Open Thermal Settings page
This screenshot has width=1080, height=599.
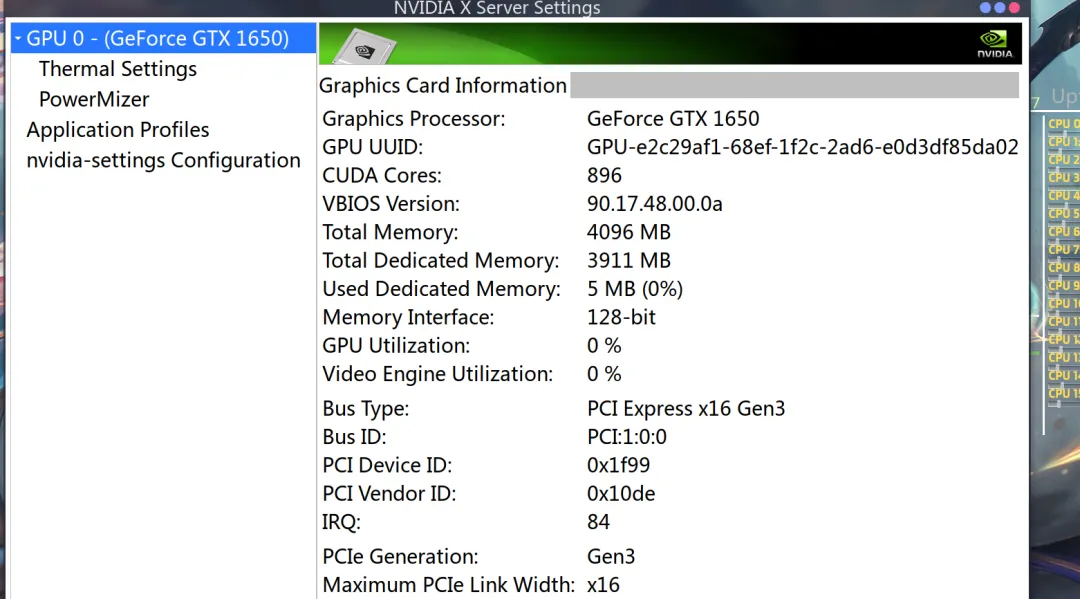click(x=118, y=69)
